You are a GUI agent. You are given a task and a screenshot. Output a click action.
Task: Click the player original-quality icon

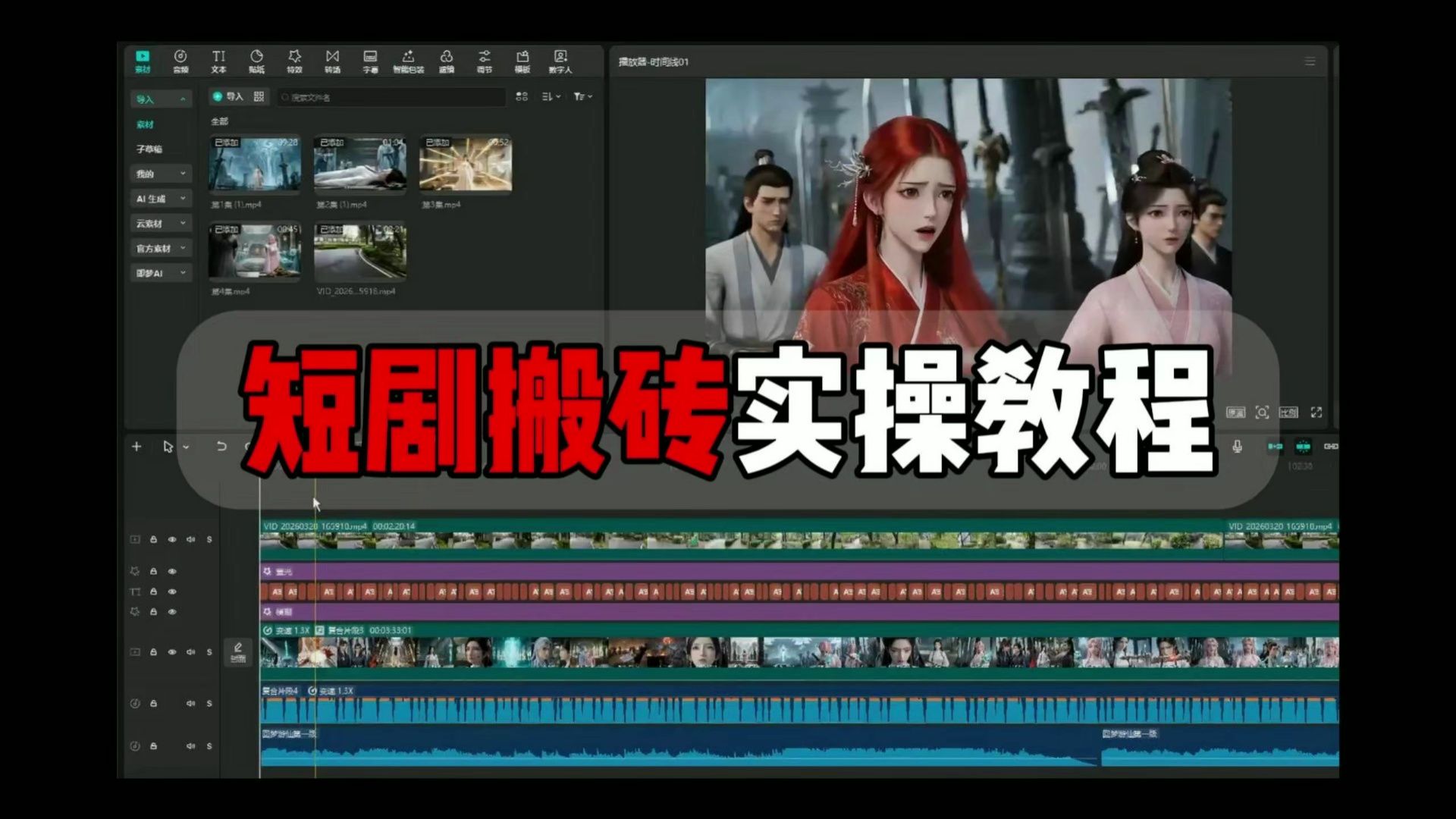(x=1236, y=413)
